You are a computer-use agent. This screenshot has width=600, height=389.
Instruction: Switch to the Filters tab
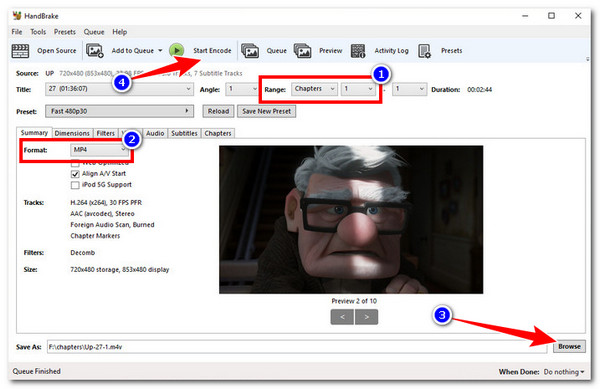click(106, 133)
